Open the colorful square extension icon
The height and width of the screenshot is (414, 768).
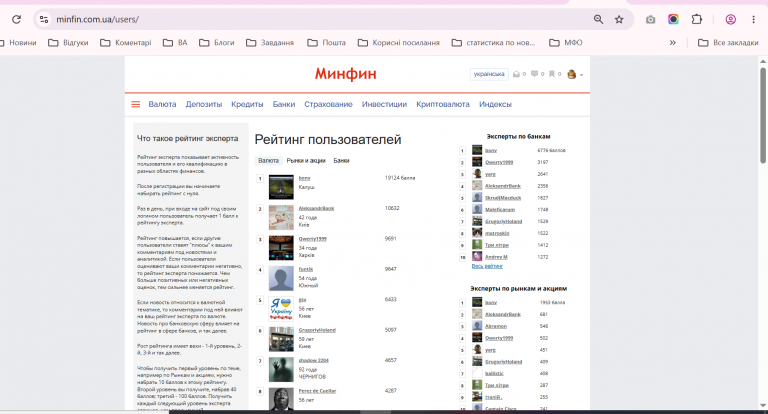click(x=673, y=19)
